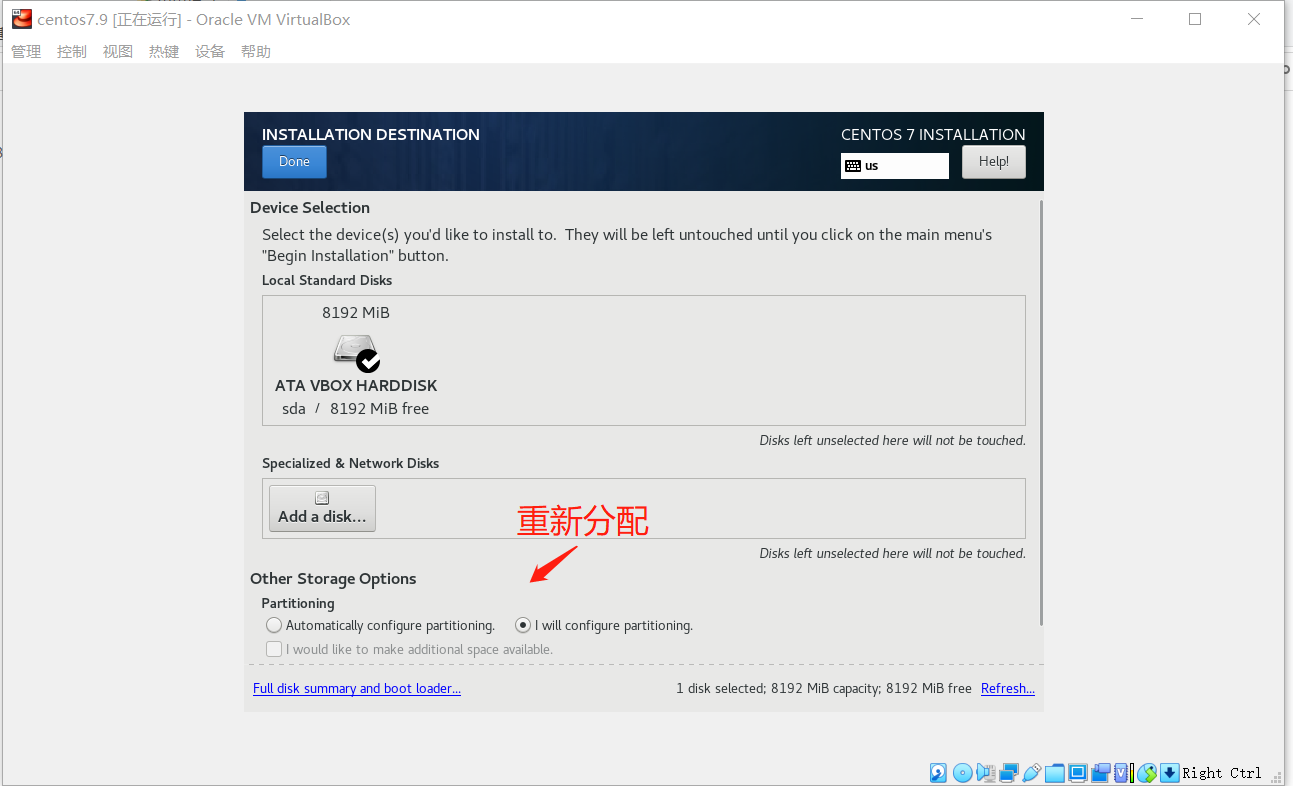Click the Other Storage Options heading
The width and height of the screenshot is (1293, 786).
click(x=333, y=578)
